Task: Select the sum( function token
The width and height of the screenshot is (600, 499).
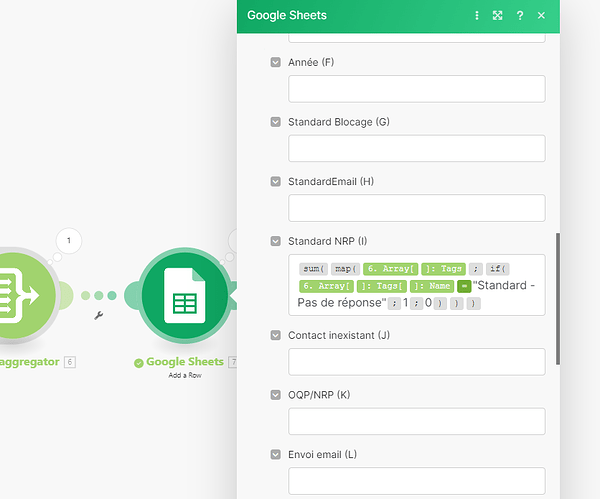Action: (313, 269)
